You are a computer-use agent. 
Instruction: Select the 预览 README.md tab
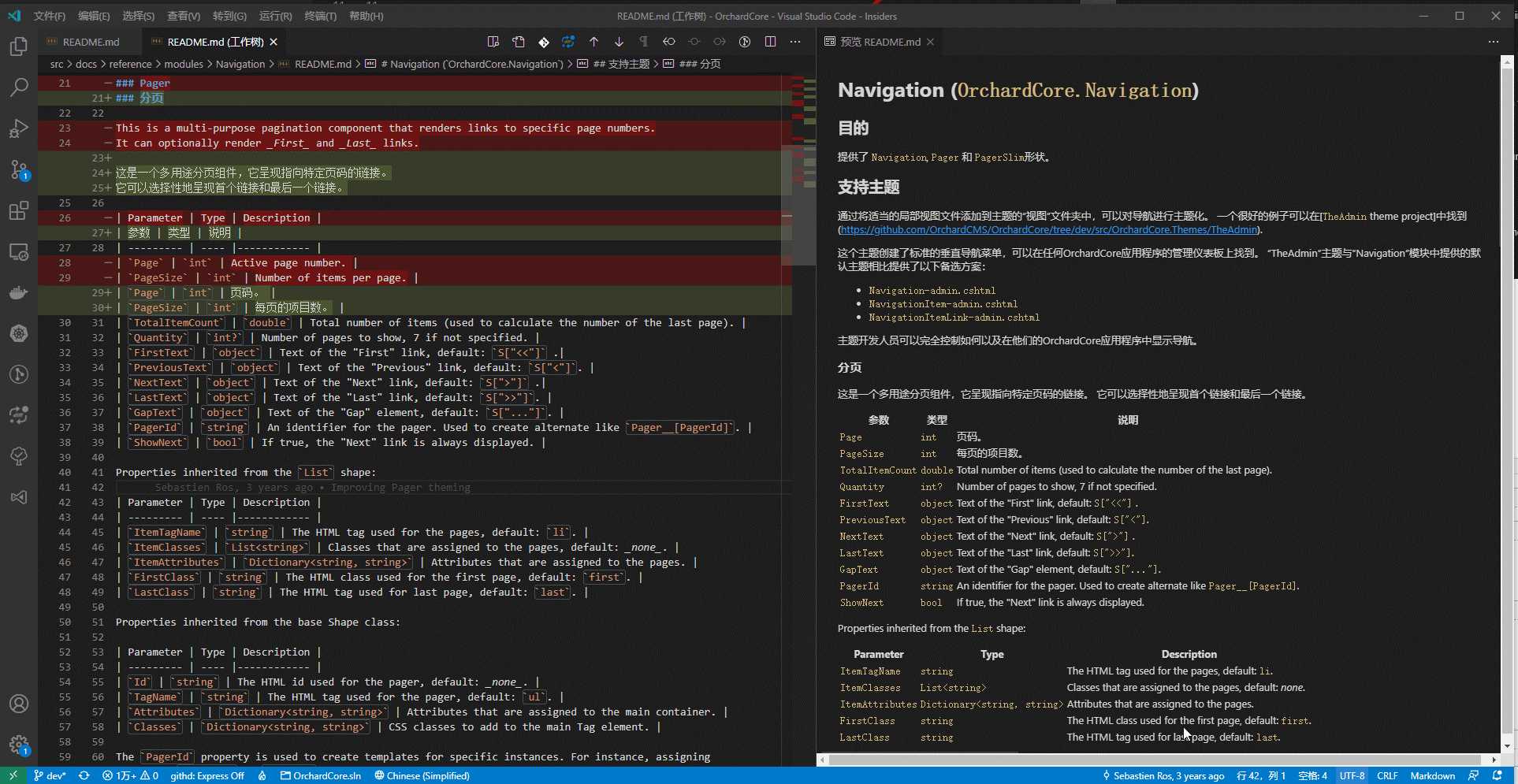(880, 42)
